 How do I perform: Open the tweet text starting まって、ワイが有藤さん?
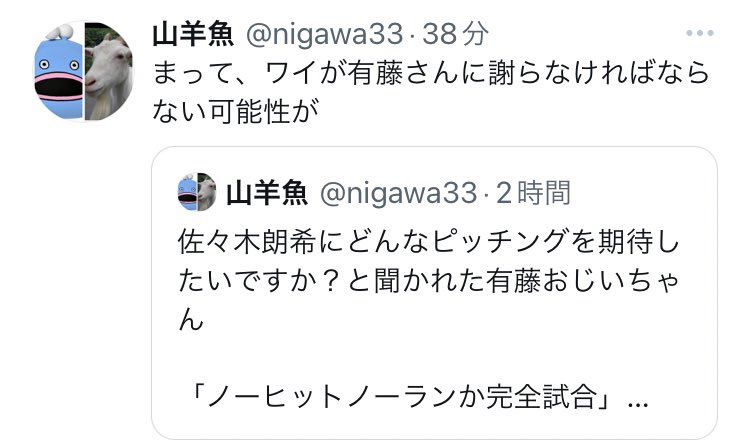click(x=431, y=73)
